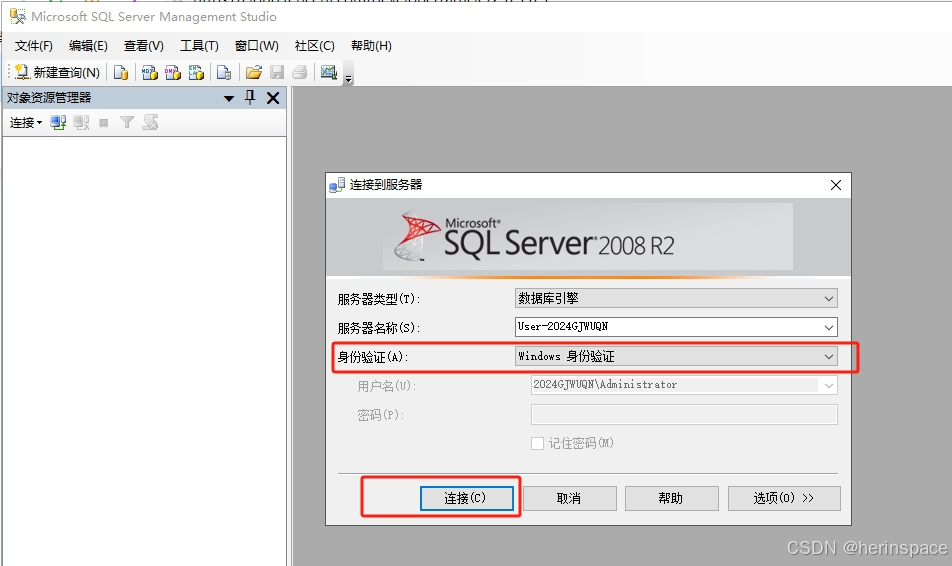Click the Open File folder icon
The width and height of the screenshot is (952, 566).
point(254,72)
